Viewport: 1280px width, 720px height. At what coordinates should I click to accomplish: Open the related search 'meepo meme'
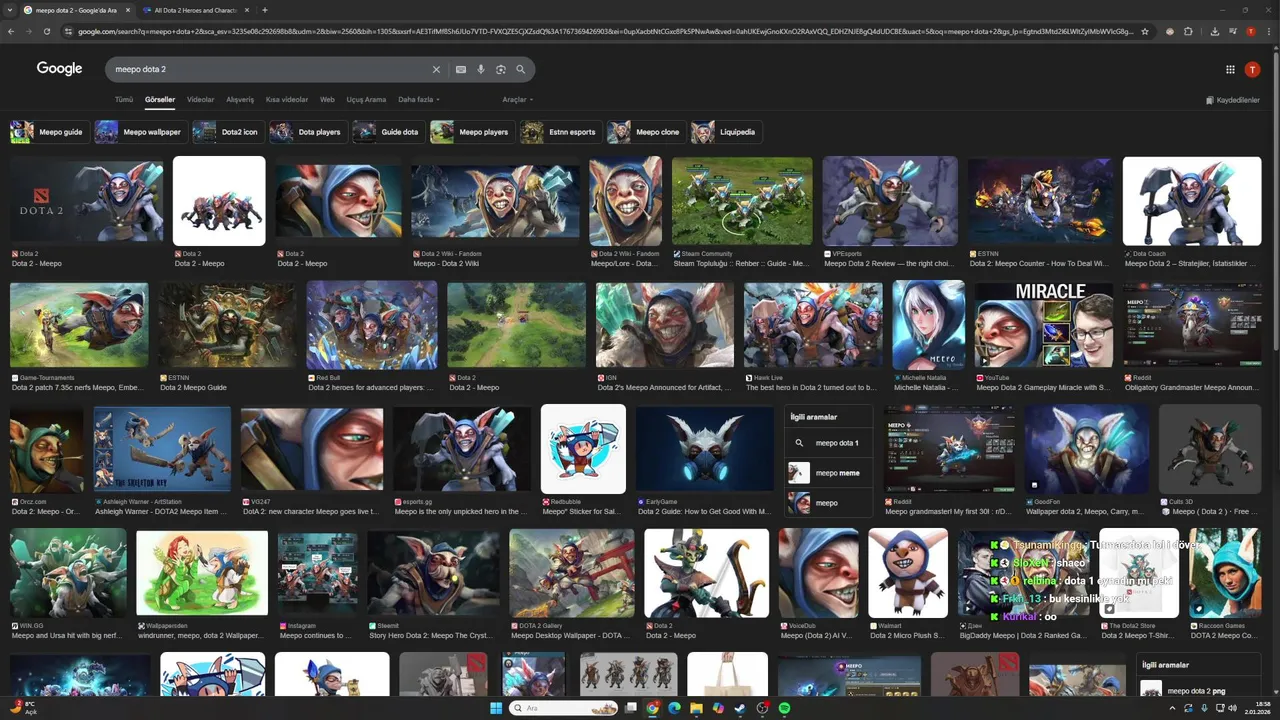point(829,473)
